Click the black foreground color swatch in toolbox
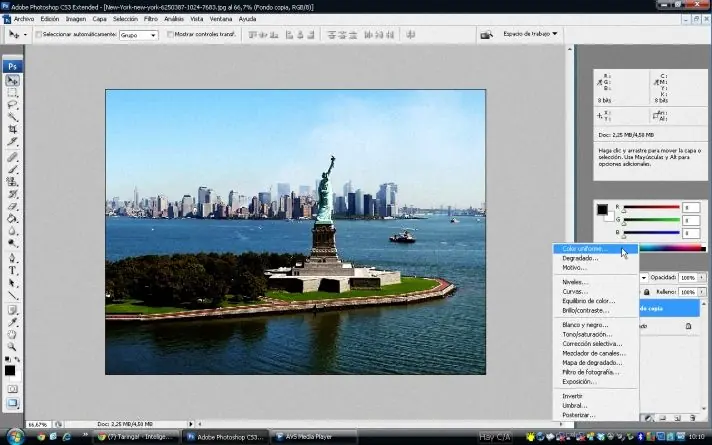The height and width of the screenshot is (445, 712). pyautogui.click(x=10, y=368)
